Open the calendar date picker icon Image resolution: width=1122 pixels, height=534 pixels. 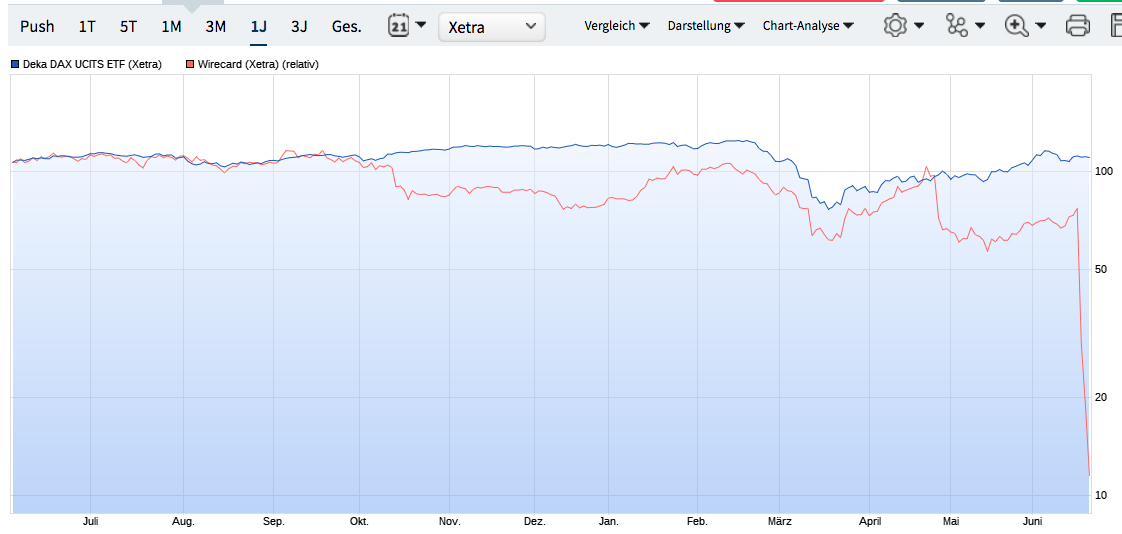(x=399, y=26)
